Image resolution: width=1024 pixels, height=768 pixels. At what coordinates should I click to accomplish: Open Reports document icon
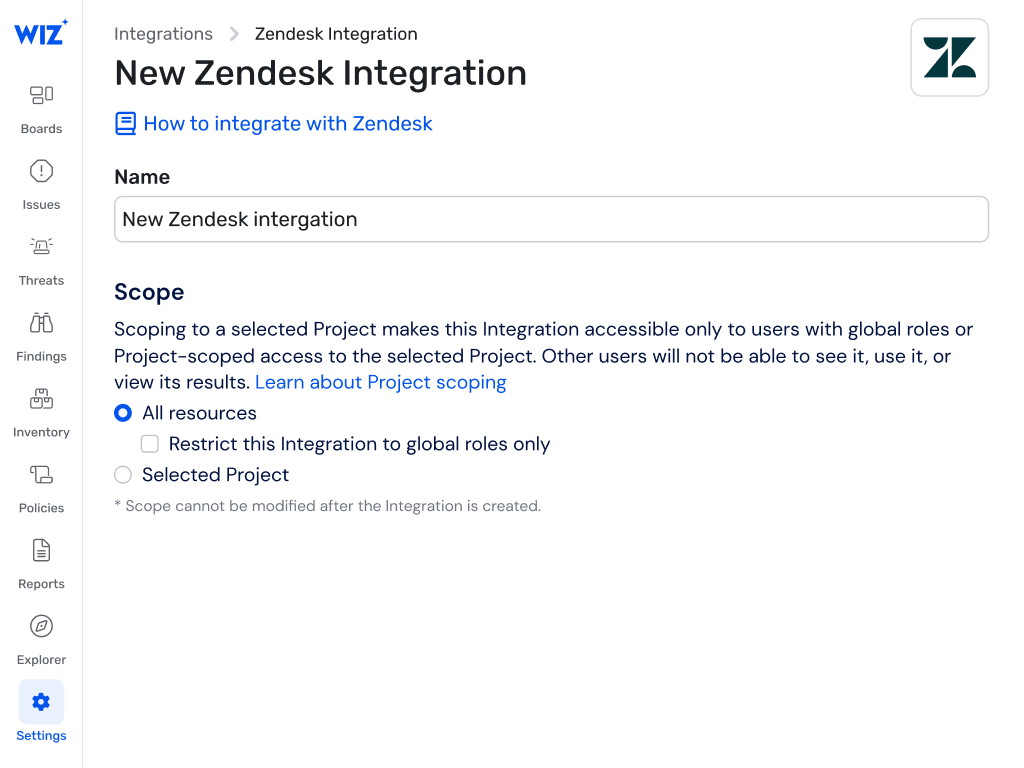tap(41, 550)
